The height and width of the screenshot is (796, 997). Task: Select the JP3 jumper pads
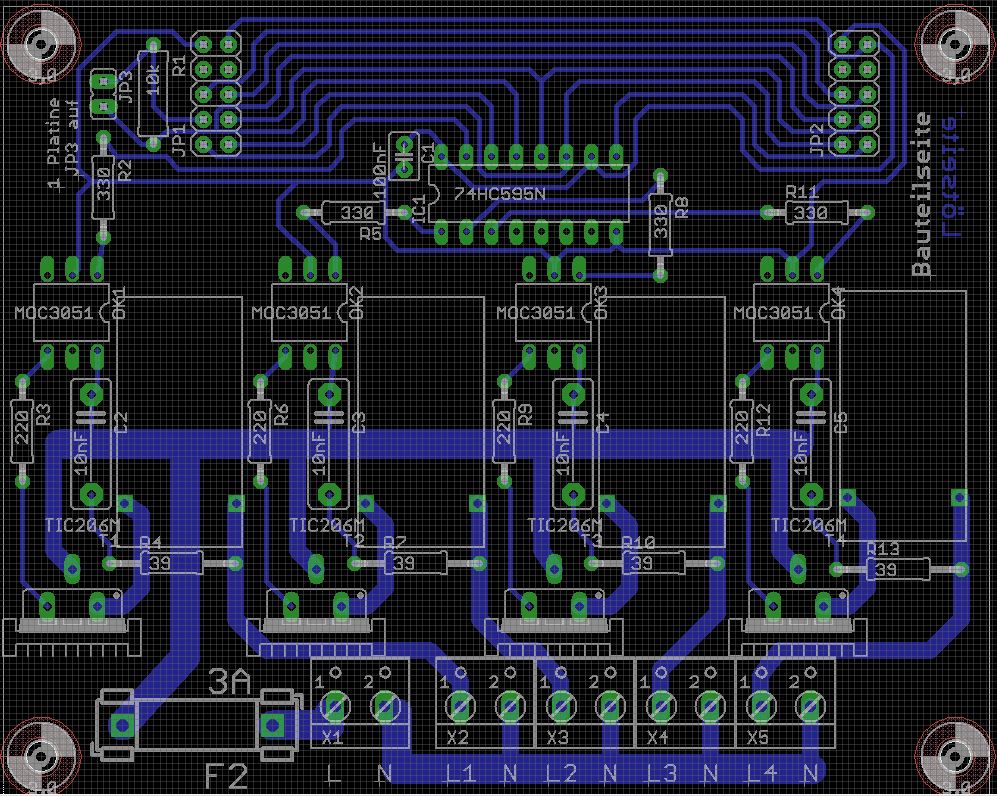[x=102, y=94]
